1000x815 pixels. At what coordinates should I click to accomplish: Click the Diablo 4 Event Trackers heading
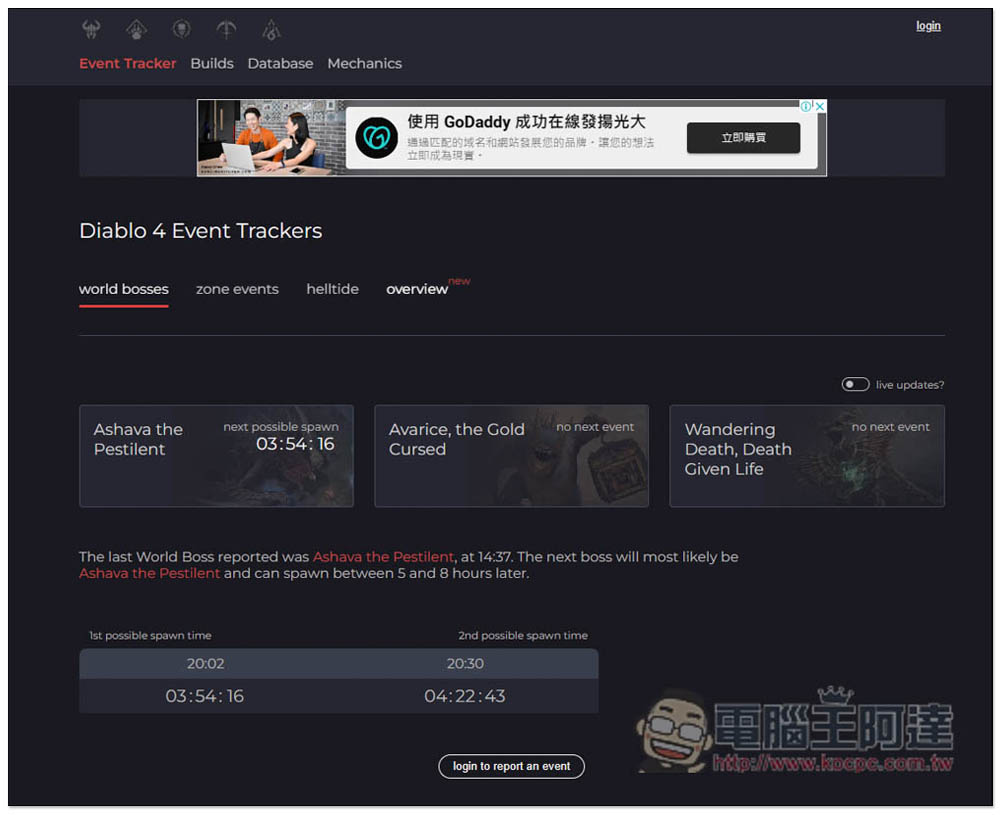click(200, 231)
